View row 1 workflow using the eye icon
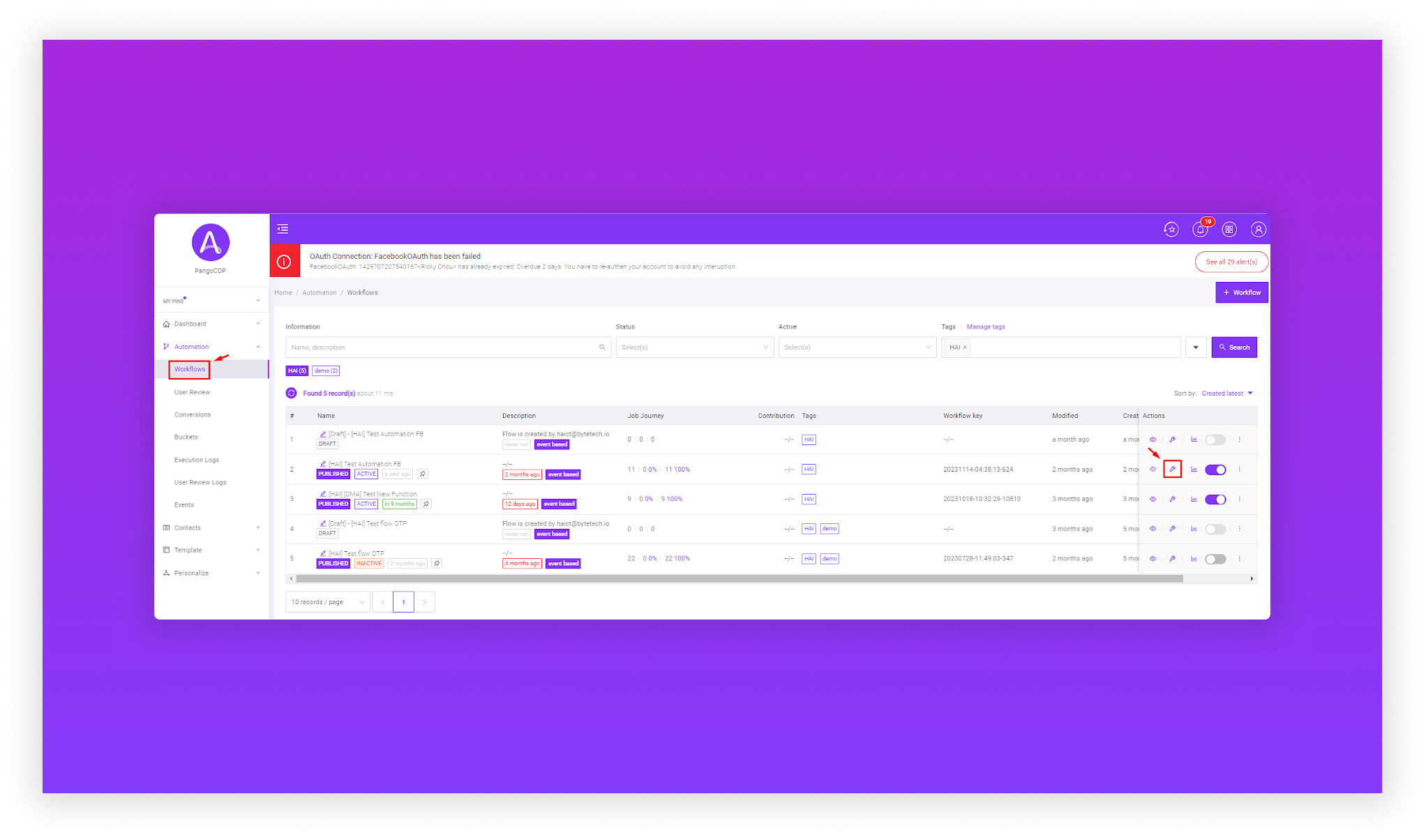 1153,440
